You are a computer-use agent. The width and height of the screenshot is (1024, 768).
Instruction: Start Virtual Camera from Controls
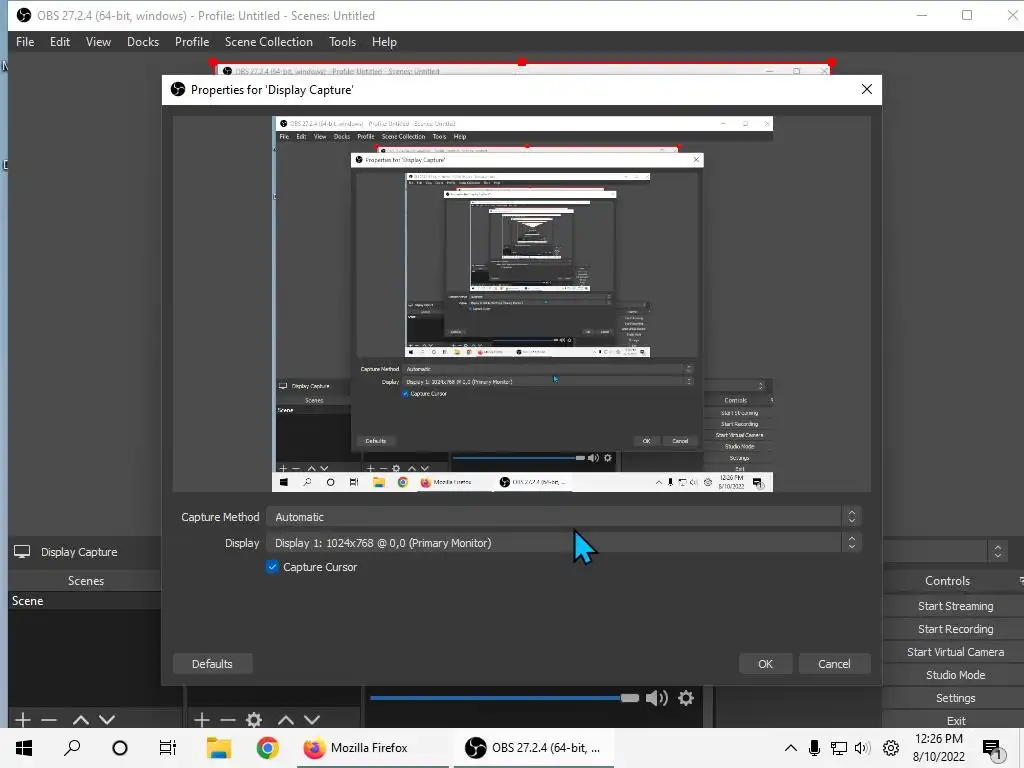point(955,652)
